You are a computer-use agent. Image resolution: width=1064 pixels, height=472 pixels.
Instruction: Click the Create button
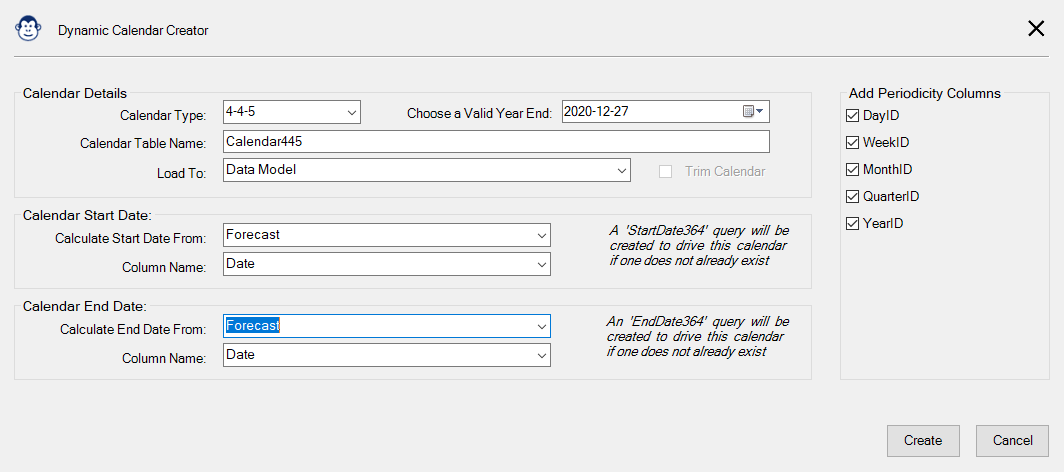923,441
